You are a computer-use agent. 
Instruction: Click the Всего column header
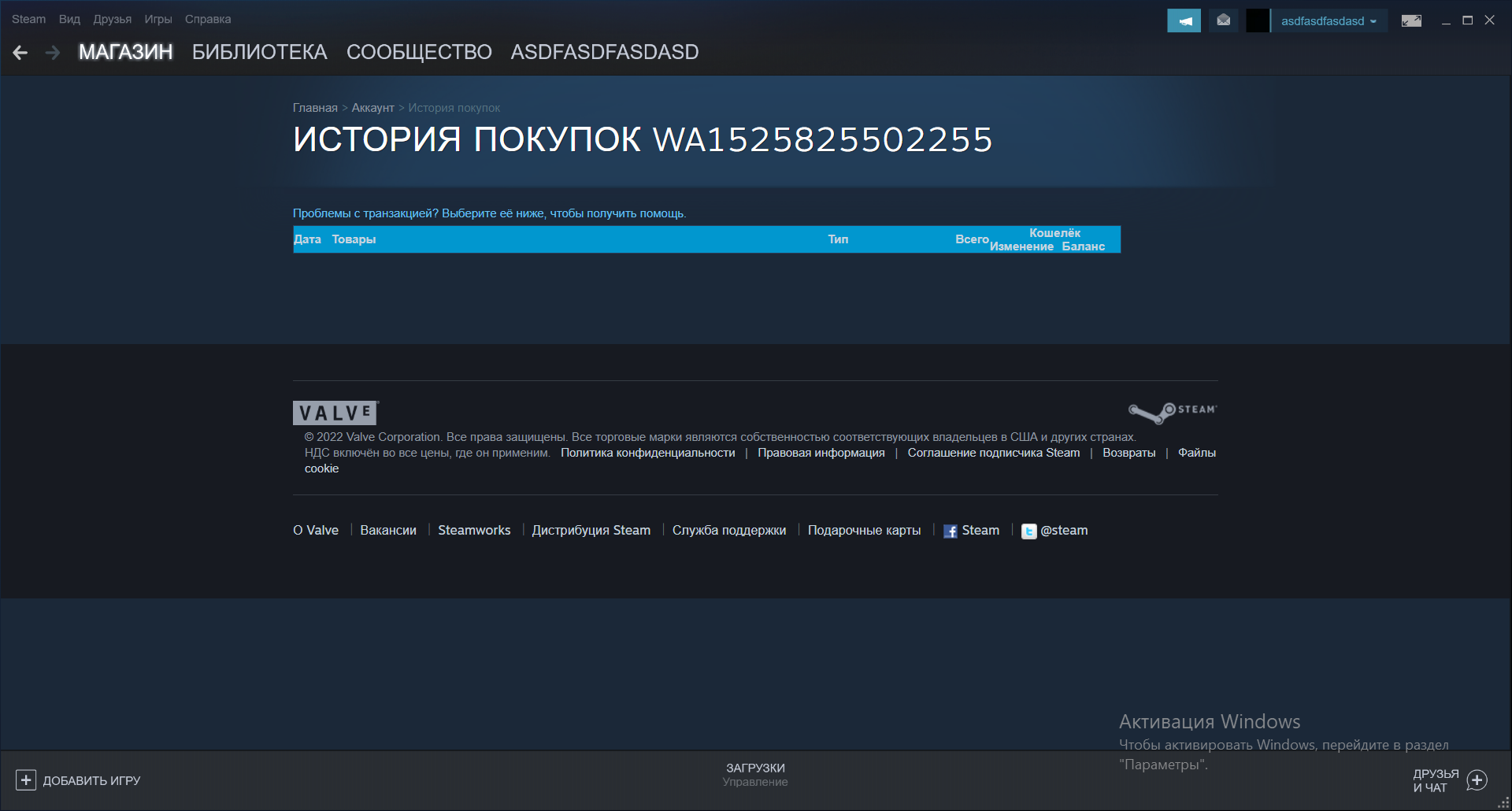coord(972,239)
